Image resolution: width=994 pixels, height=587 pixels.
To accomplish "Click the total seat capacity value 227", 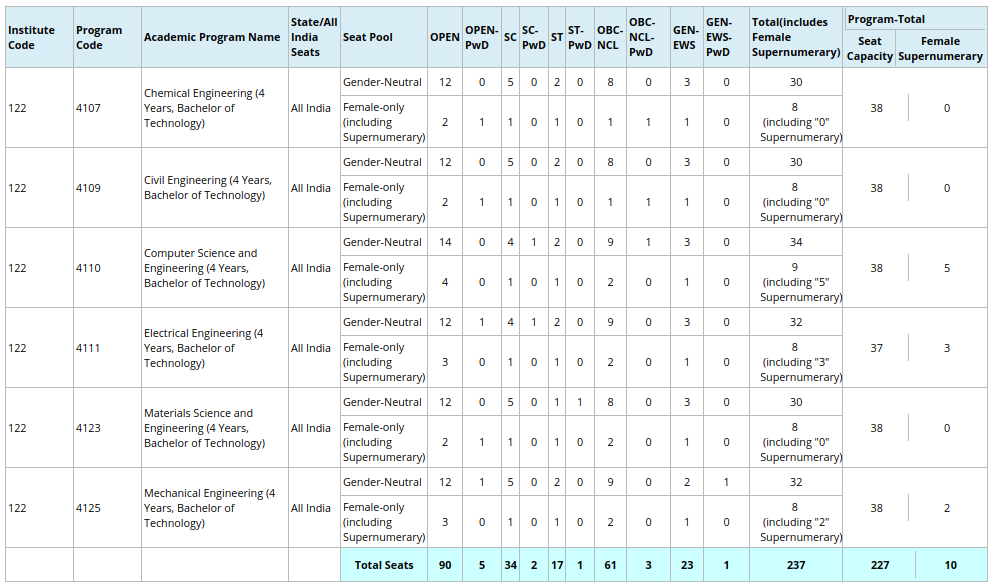I will tap(879, 565).
